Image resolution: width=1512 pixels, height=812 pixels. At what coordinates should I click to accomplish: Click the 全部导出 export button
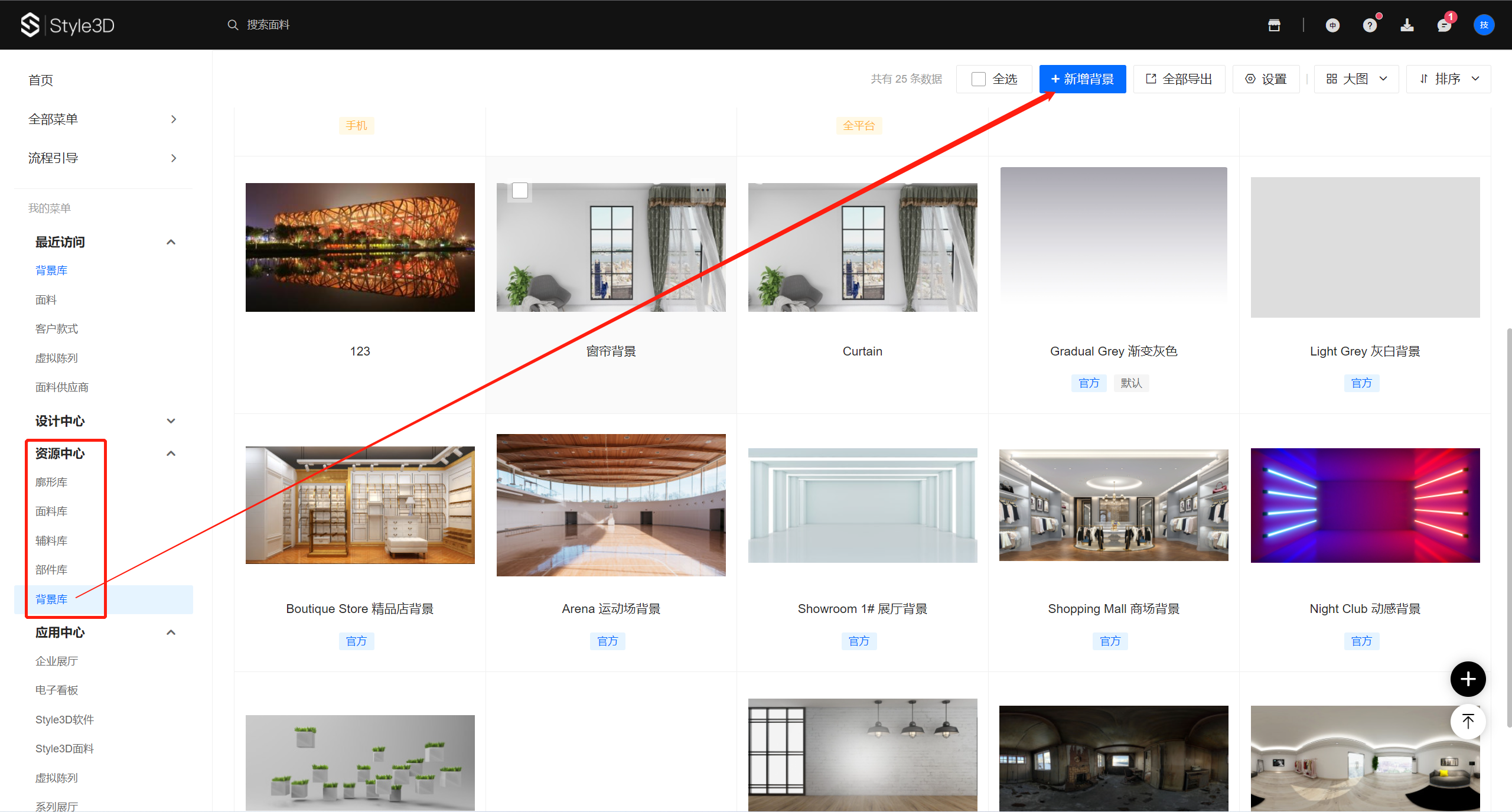click(1179, 79)
